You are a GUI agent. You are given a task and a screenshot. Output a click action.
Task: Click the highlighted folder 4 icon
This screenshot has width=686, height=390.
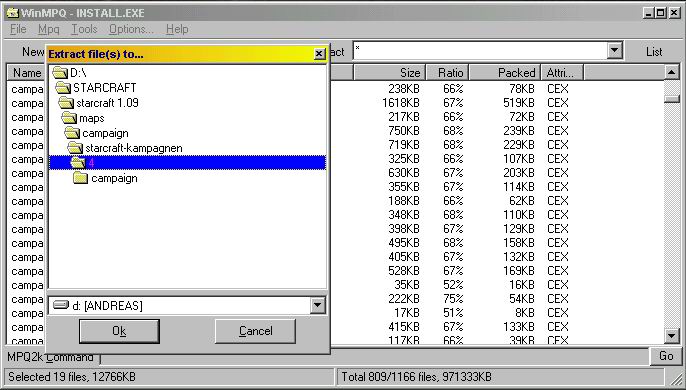[78, 163]
